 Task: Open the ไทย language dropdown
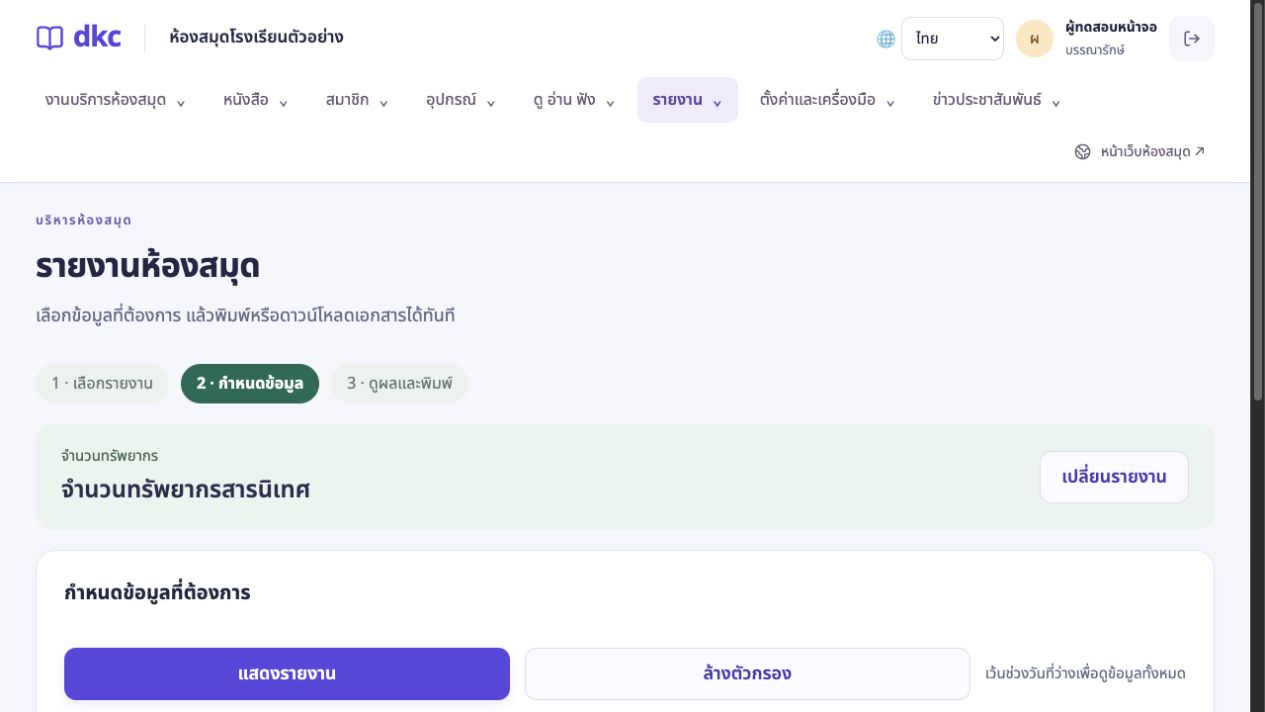click(952, 39)
